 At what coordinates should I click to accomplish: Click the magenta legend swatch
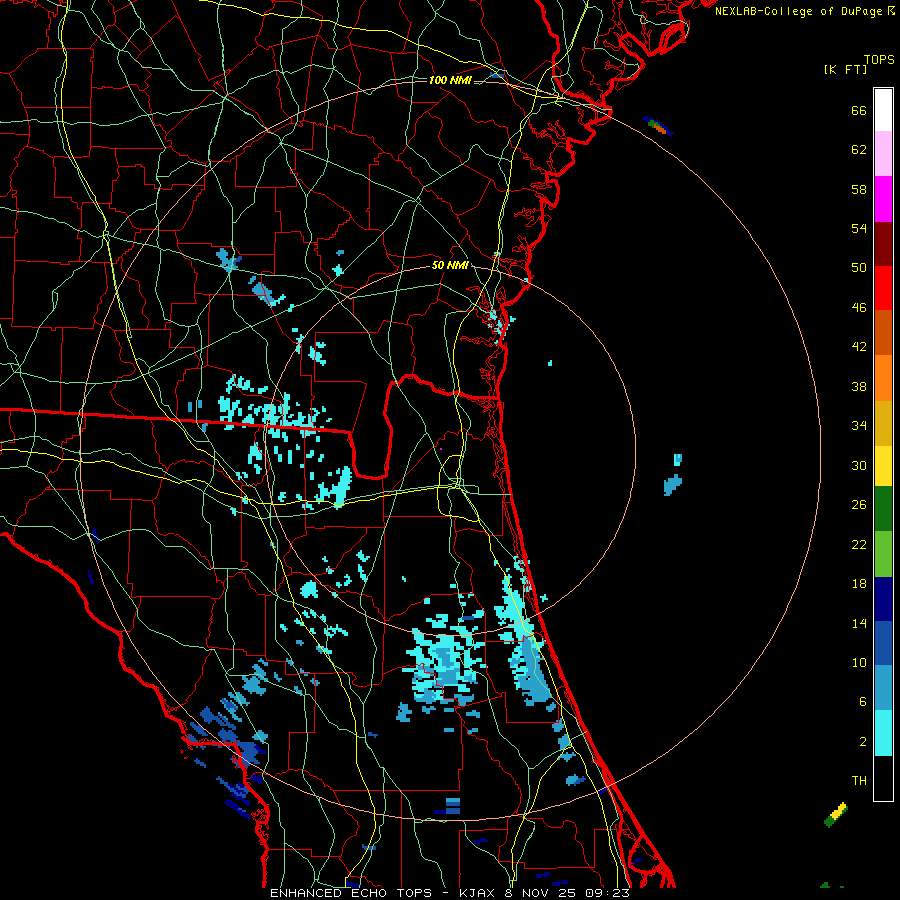coord(883,199)
